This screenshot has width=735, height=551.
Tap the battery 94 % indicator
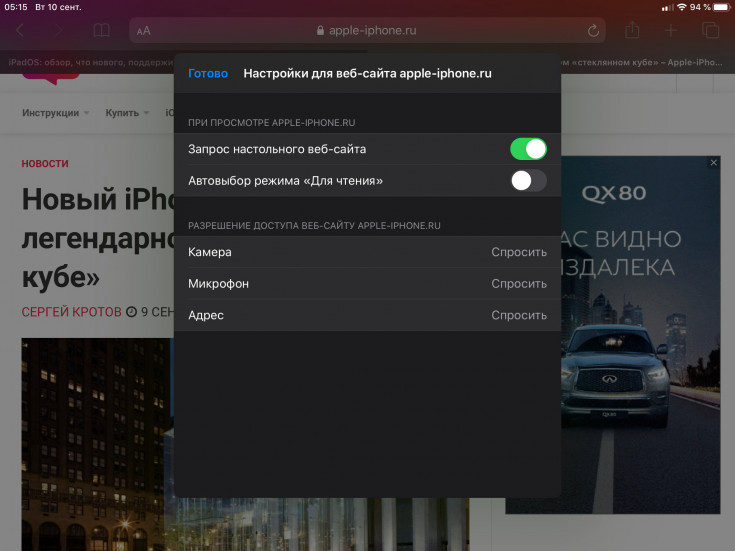coord(710,7)
